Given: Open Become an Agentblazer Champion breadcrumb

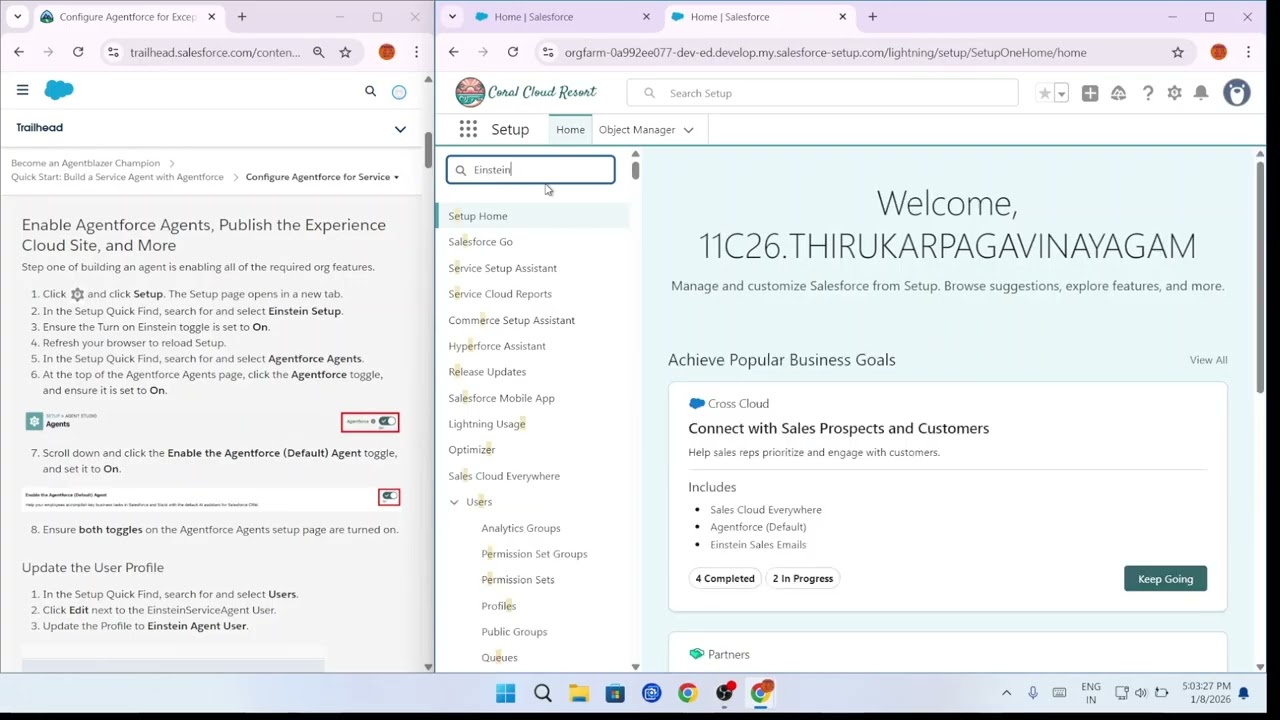Looking at the screenshot, I should (86, 163).
